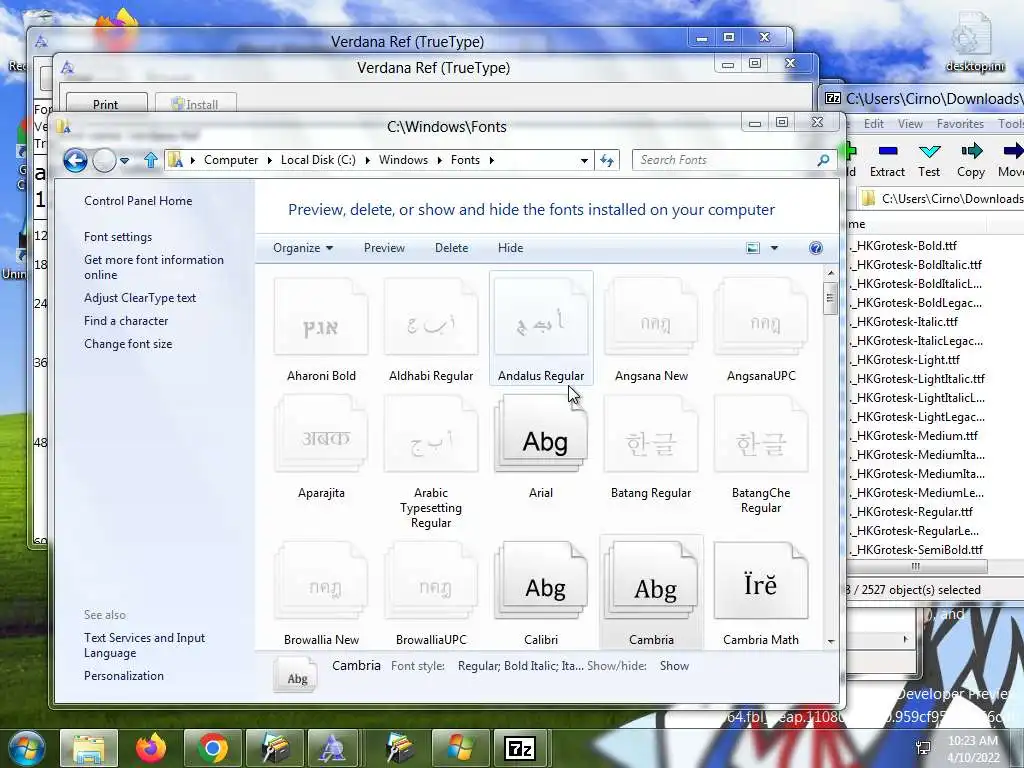Click Computer in the address breadcrumb
Screen dimensions: 1024x768
coord(231,160)
